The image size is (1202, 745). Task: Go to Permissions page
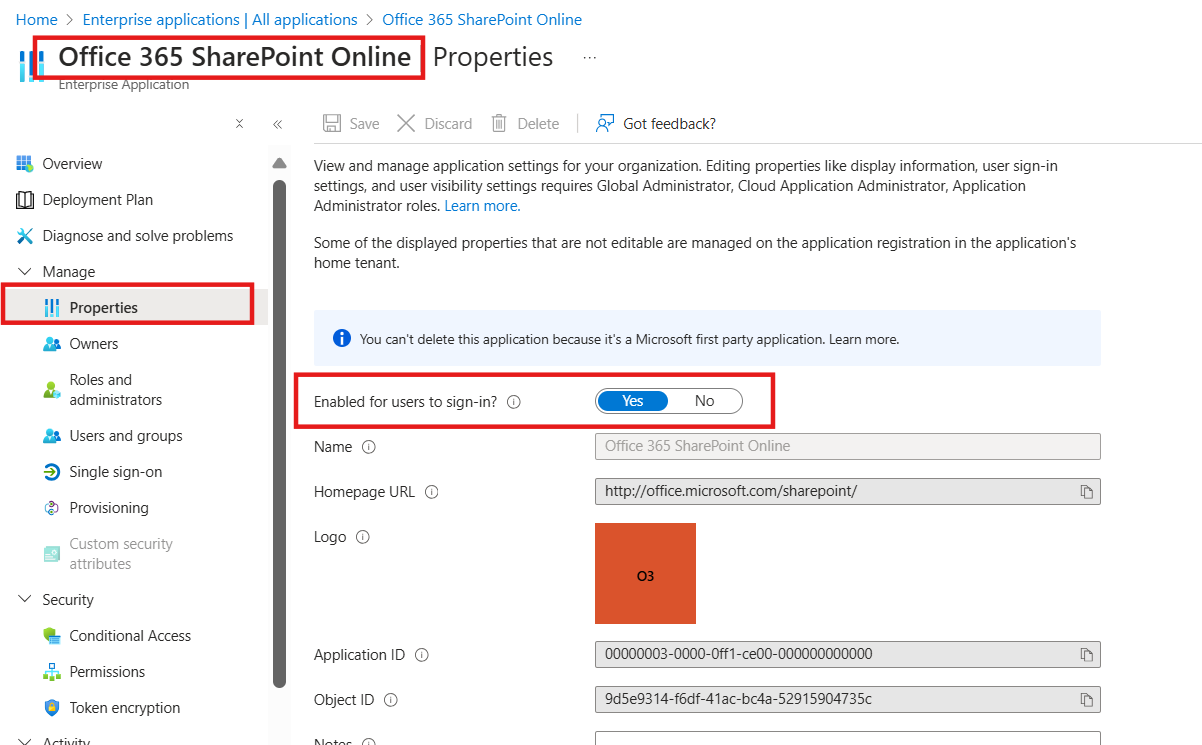click(x=107, y=672)
